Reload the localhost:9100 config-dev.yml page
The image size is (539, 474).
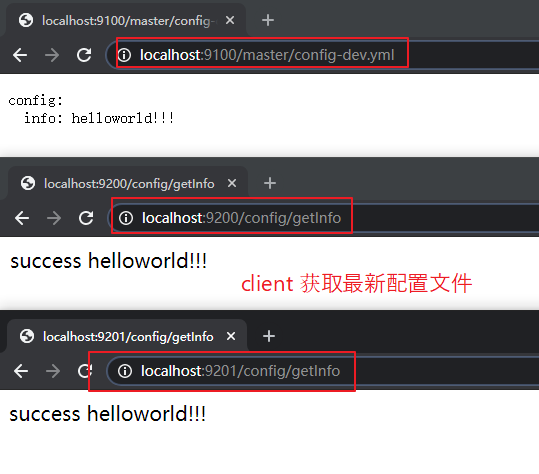84,55
